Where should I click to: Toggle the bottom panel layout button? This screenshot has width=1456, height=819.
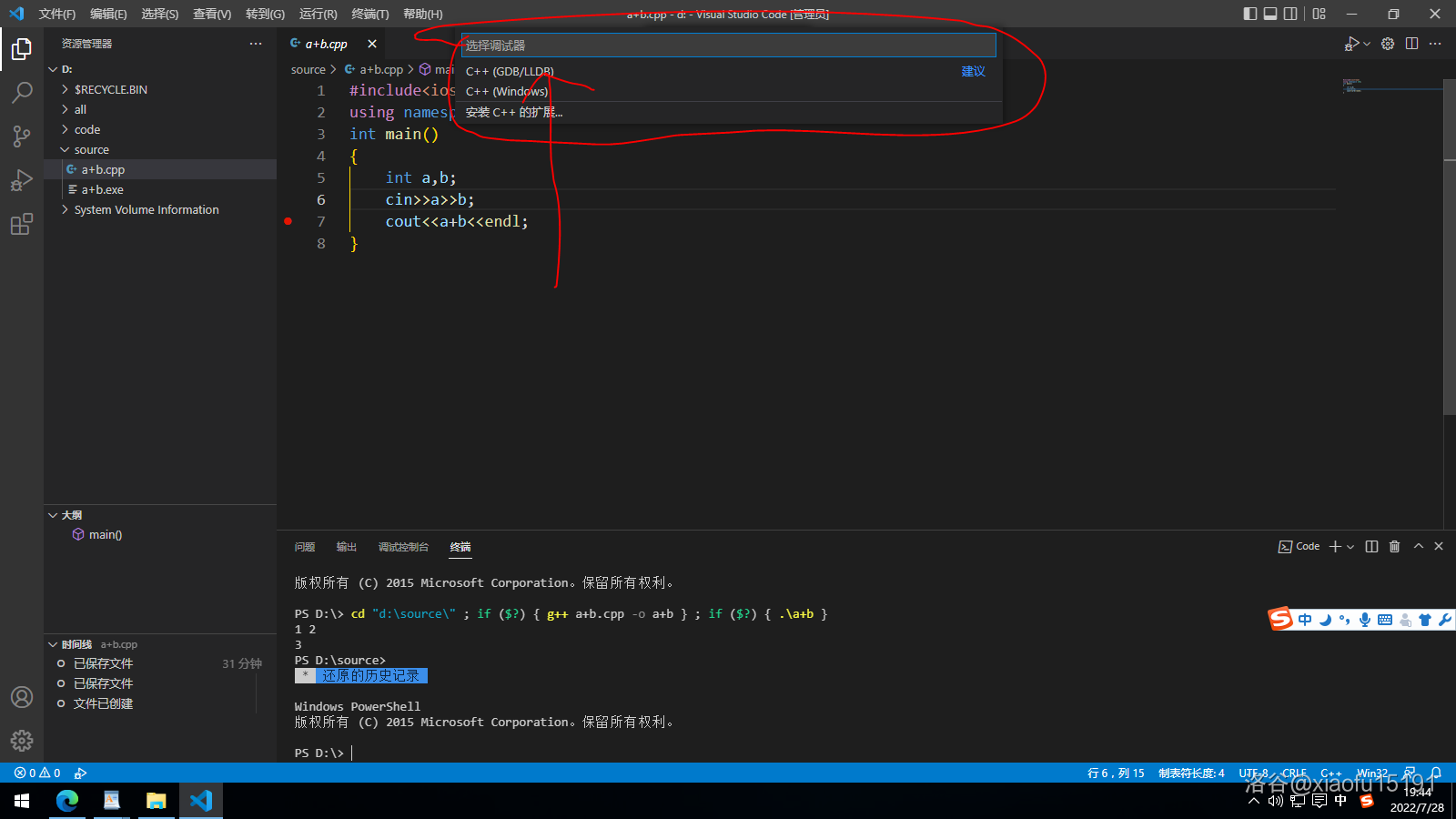1270,14
